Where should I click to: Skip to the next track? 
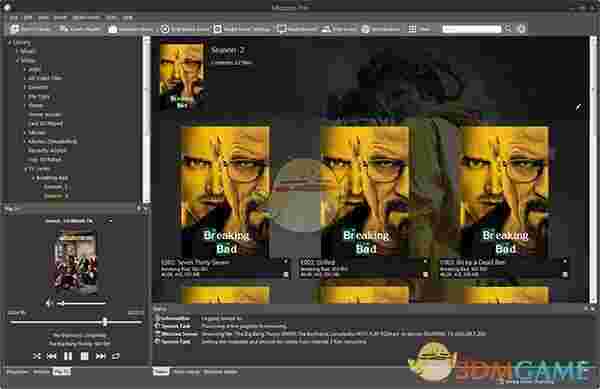tap(100, 356)
